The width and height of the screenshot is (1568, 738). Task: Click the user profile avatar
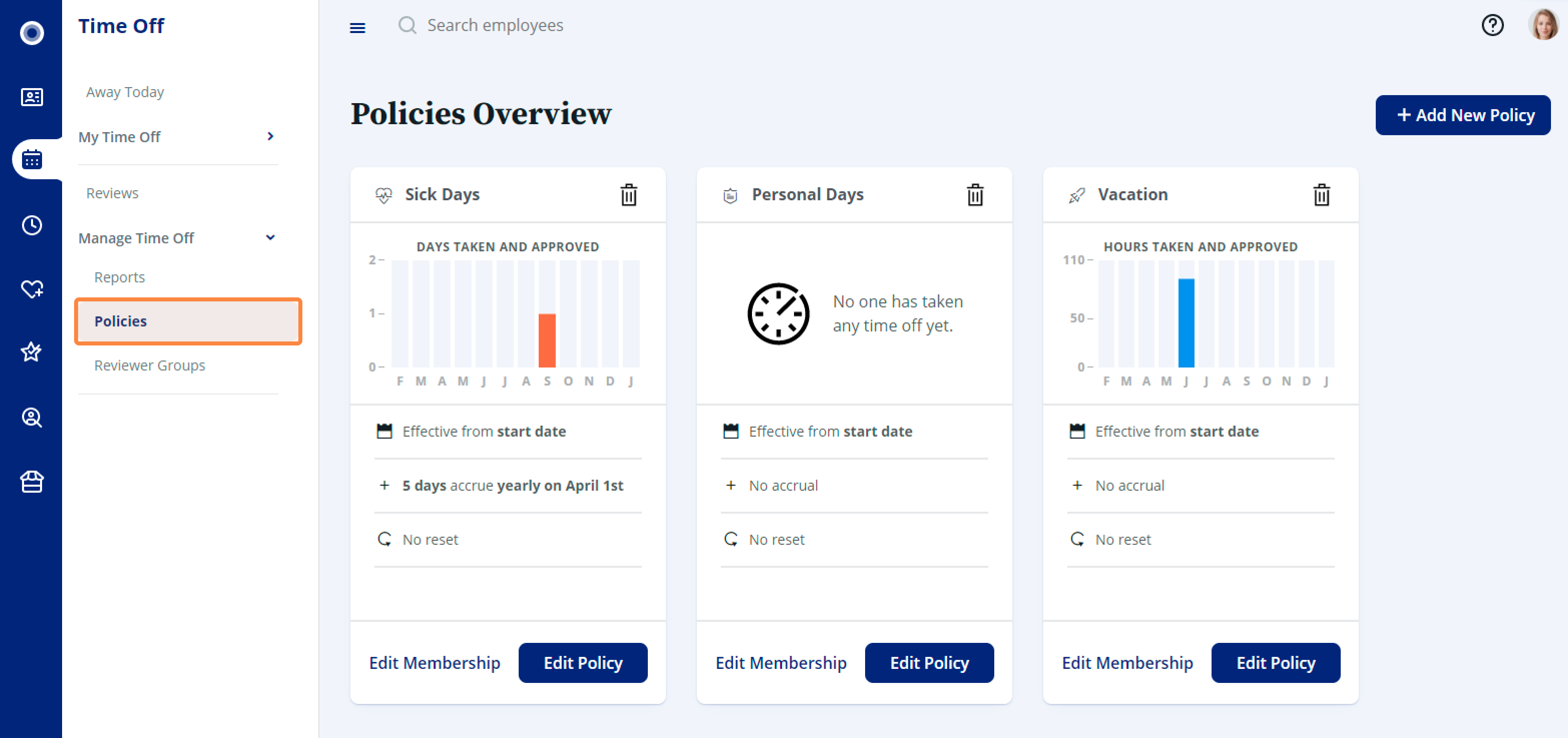1543,26
